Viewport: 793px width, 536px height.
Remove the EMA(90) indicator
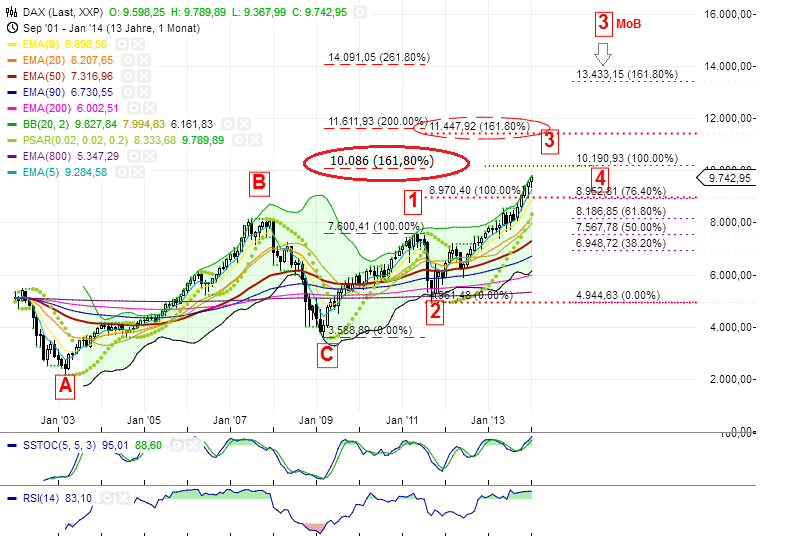144,92
